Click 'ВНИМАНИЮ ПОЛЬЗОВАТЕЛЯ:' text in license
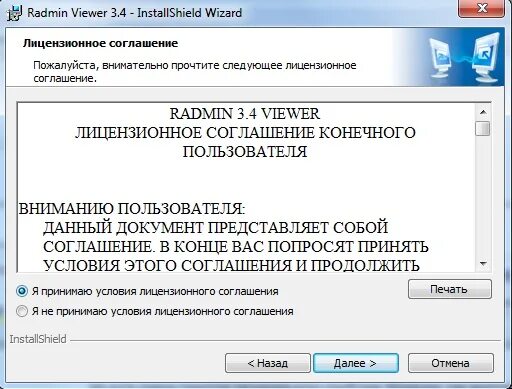The image size is (512, 389). tap(132, 209)
